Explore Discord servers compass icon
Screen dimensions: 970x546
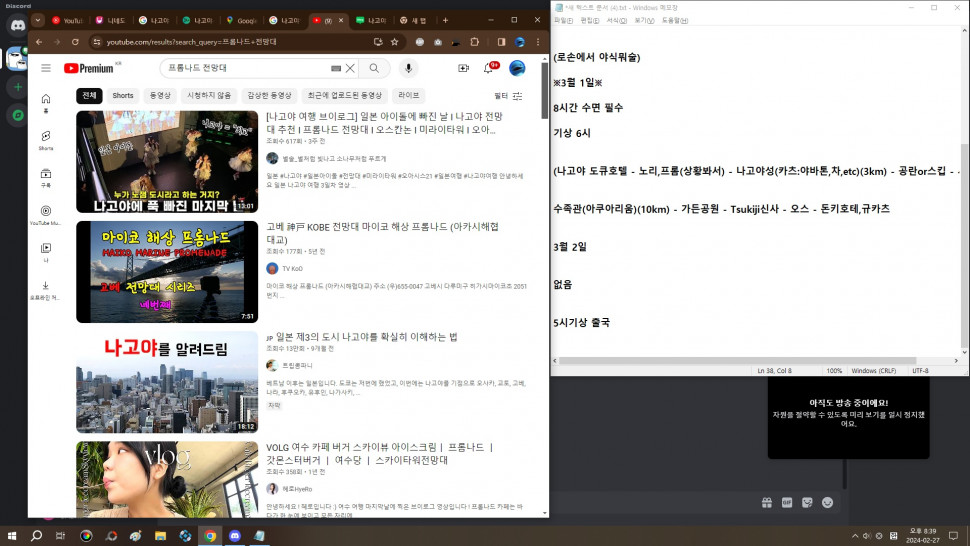17,115
